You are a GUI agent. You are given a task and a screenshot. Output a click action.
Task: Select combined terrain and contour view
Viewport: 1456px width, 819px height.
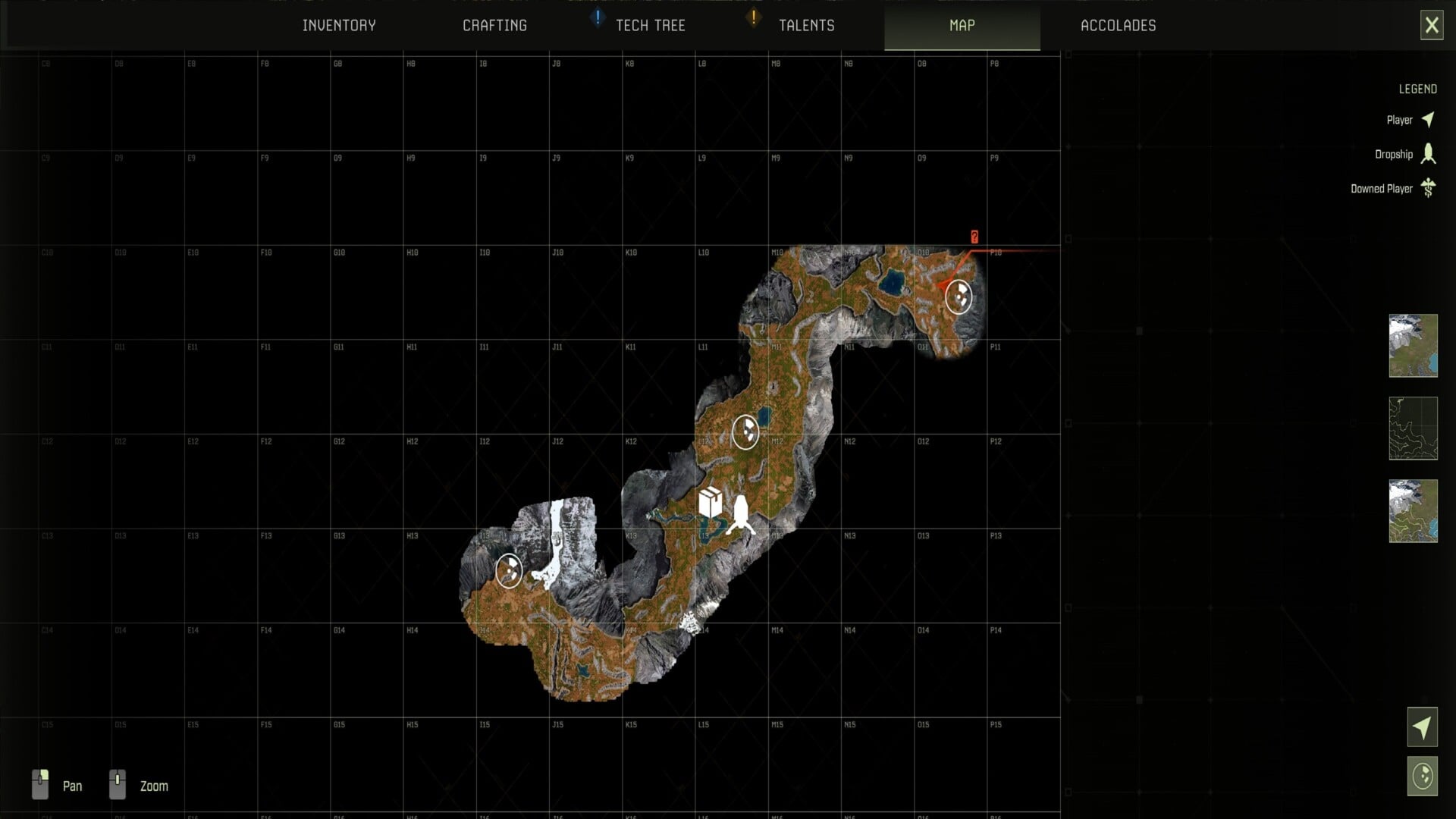(x=1413, y=511)
